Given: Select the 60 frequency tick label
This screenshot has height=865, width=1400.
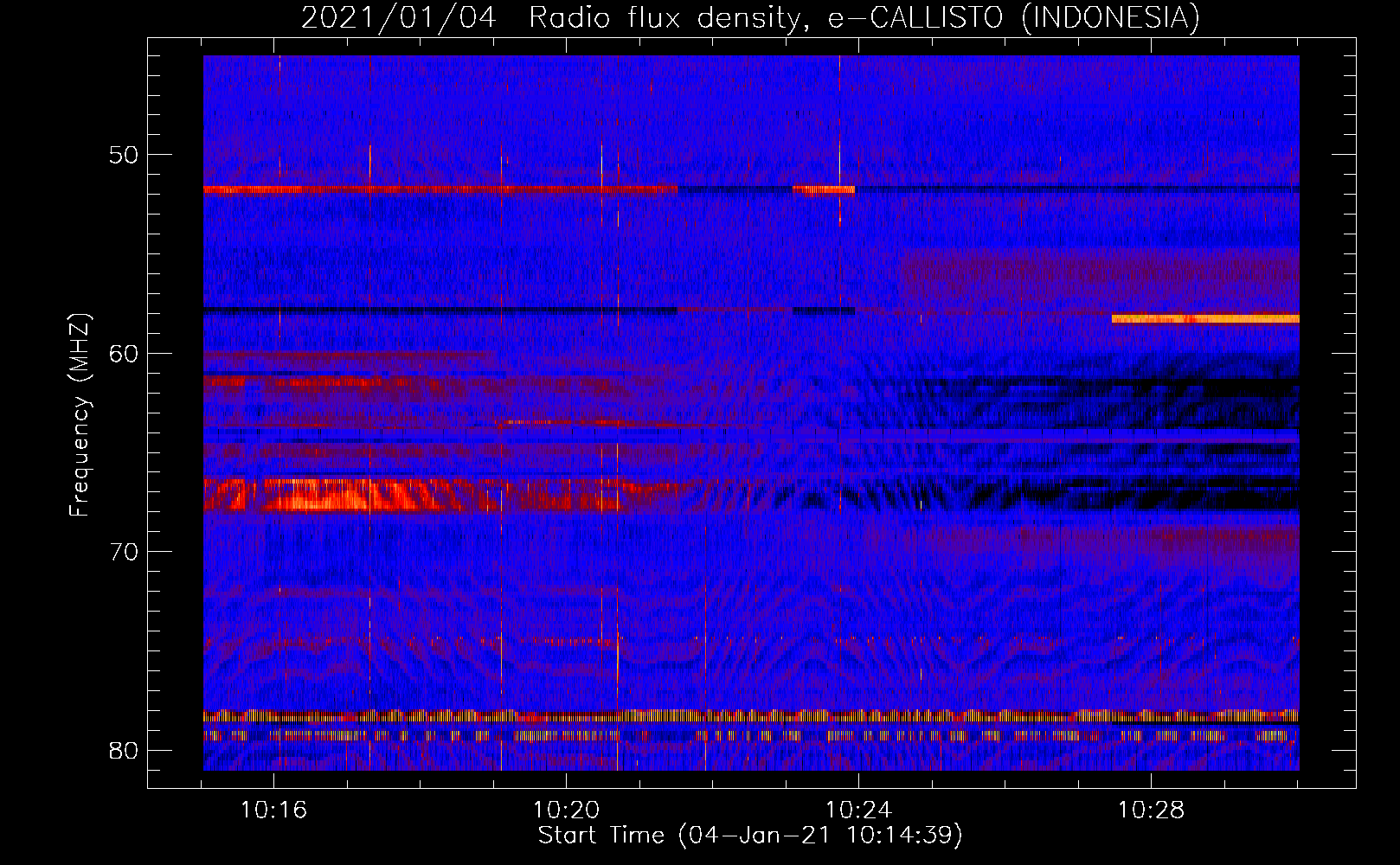Looking at the screenshot, I should pos(124,354).
